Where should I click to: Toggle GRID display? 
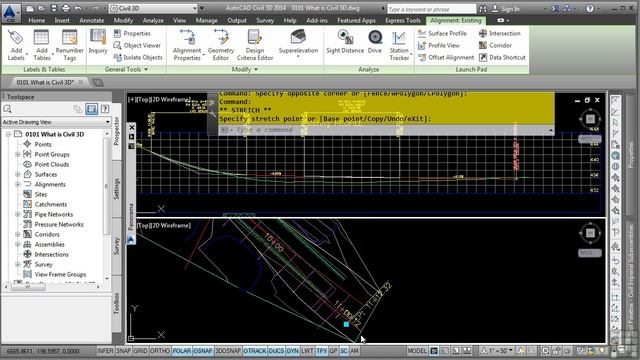140,351
